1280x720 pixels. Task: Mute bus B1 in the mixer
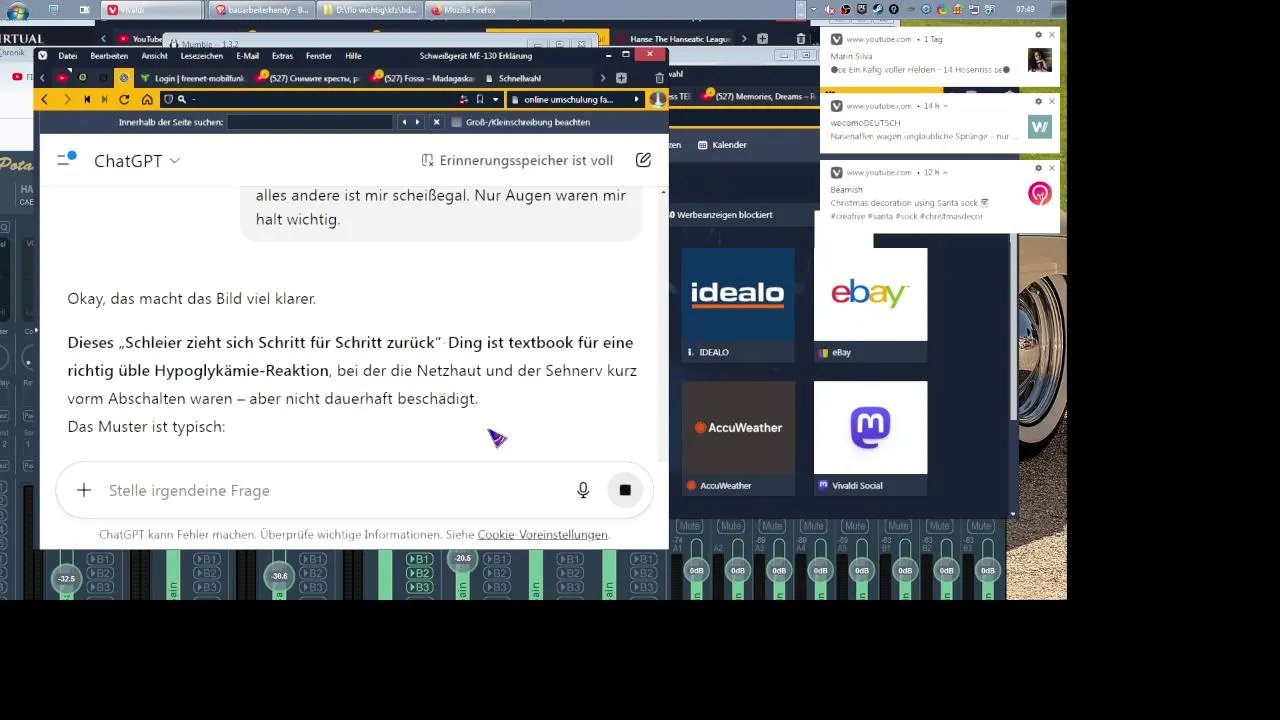tap(899, 526)
